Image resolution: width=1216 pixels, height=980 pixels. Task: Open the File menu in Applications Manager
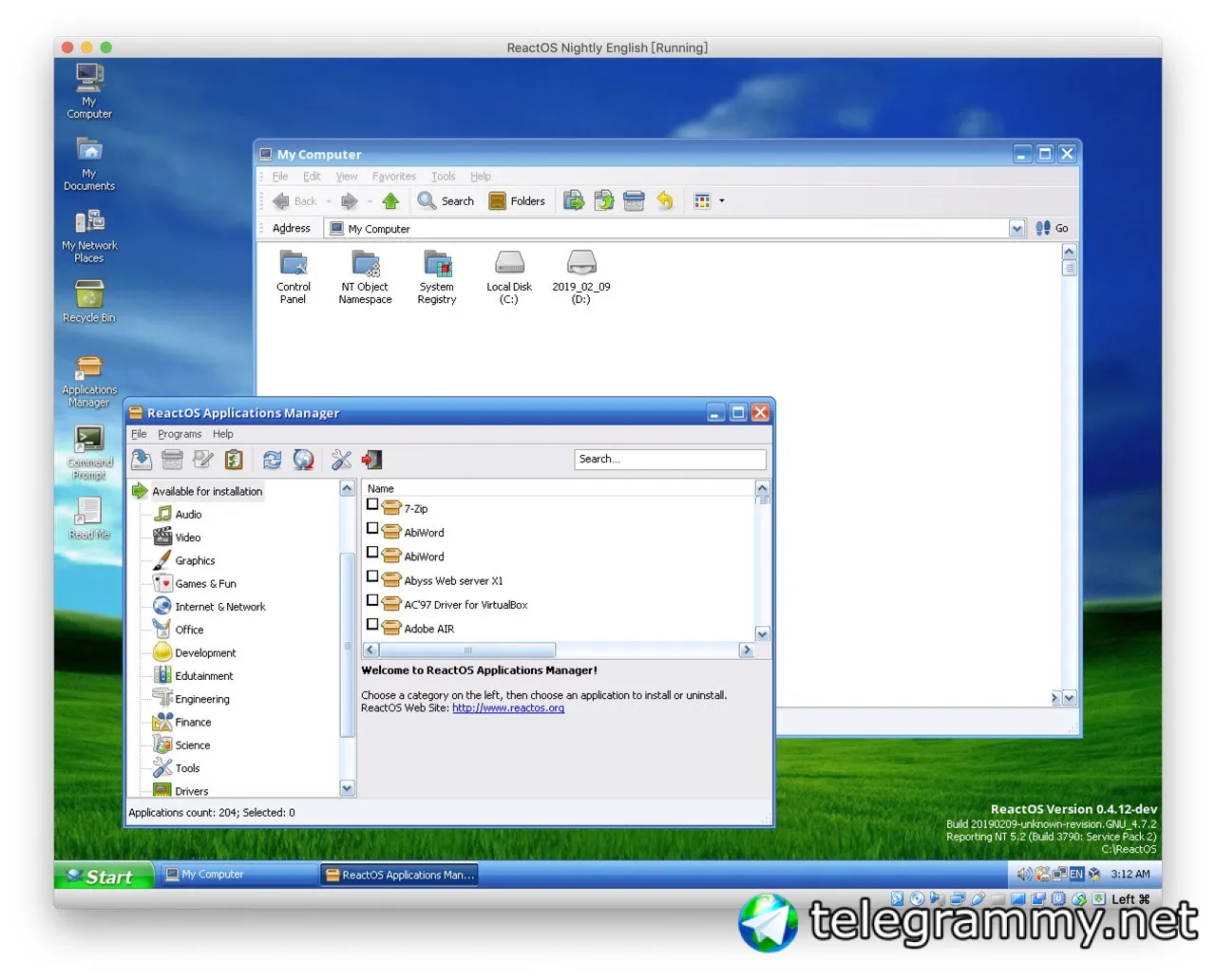(x=139, y=434)
